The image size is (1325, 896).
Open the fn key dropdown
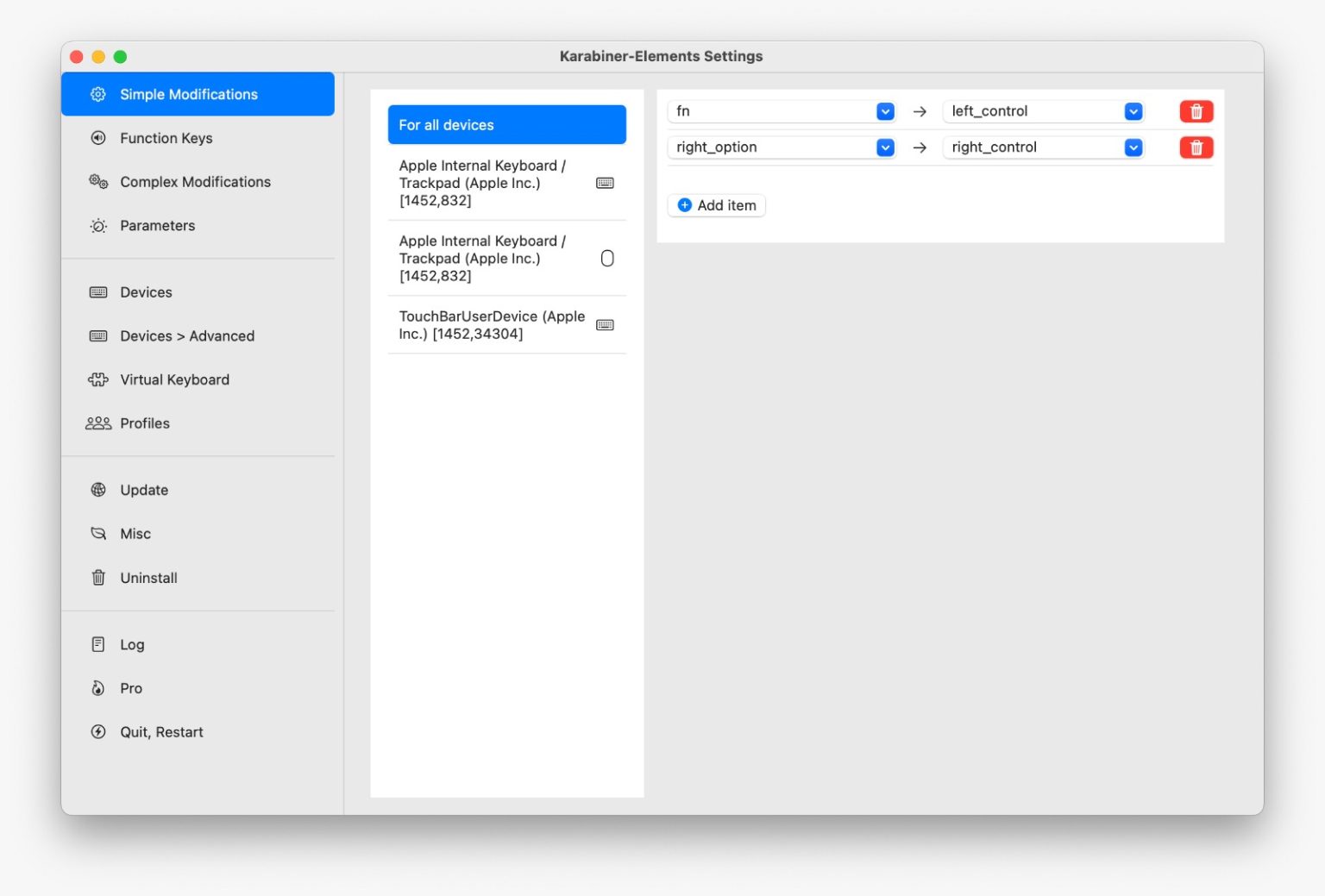tap(884, 110)
